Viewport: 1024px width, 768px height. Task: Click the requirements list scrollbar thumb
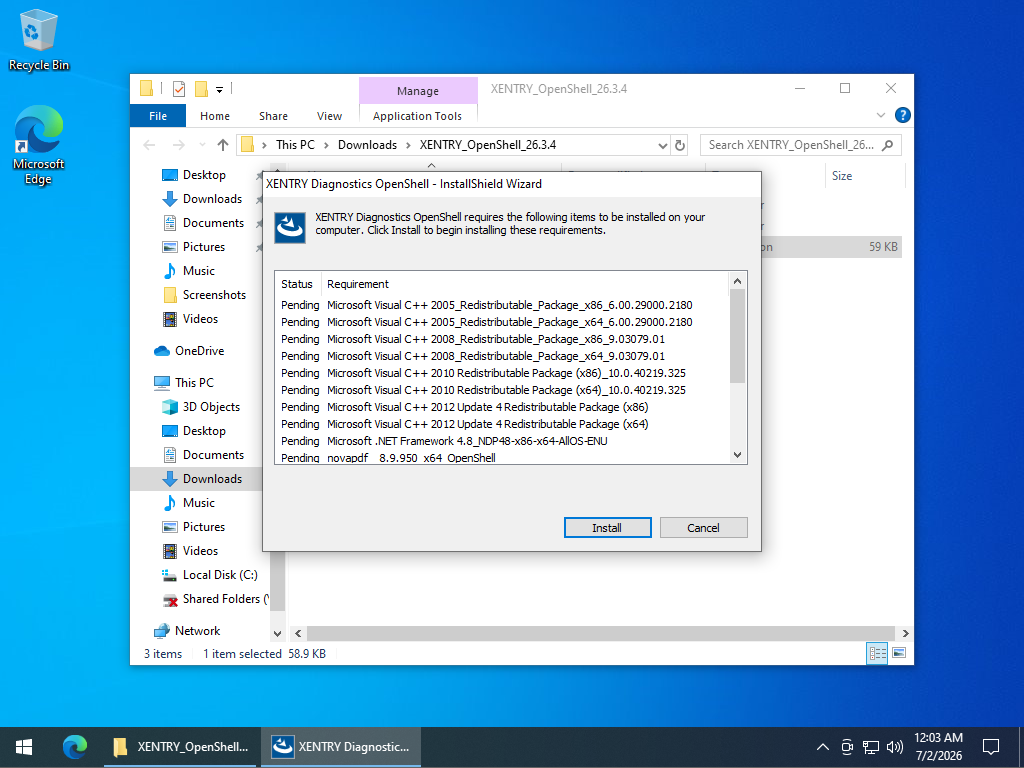point(737,336)
